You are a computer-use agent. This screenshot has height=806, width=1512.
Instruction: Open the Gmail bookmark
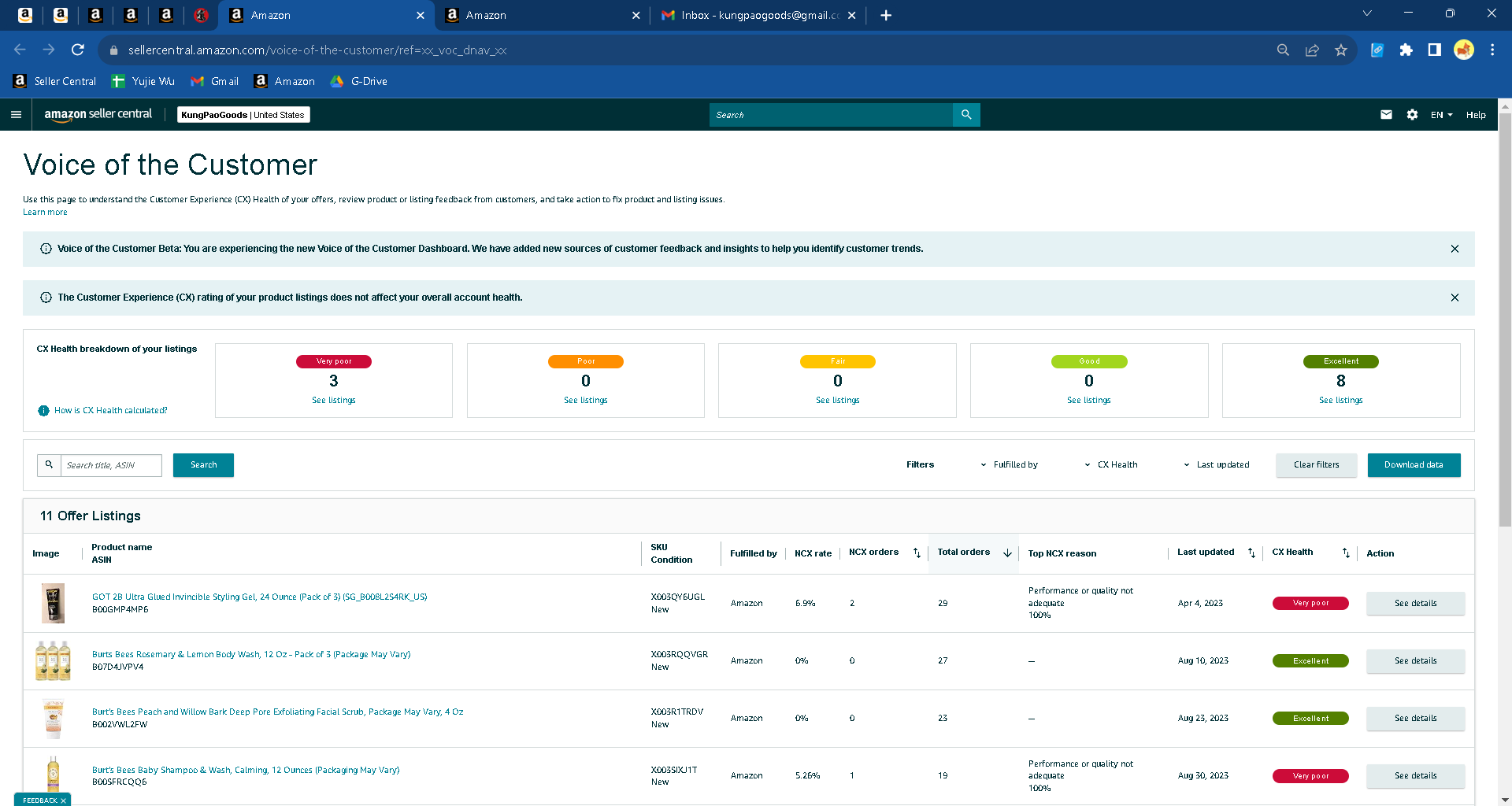(x=215, y=81)
